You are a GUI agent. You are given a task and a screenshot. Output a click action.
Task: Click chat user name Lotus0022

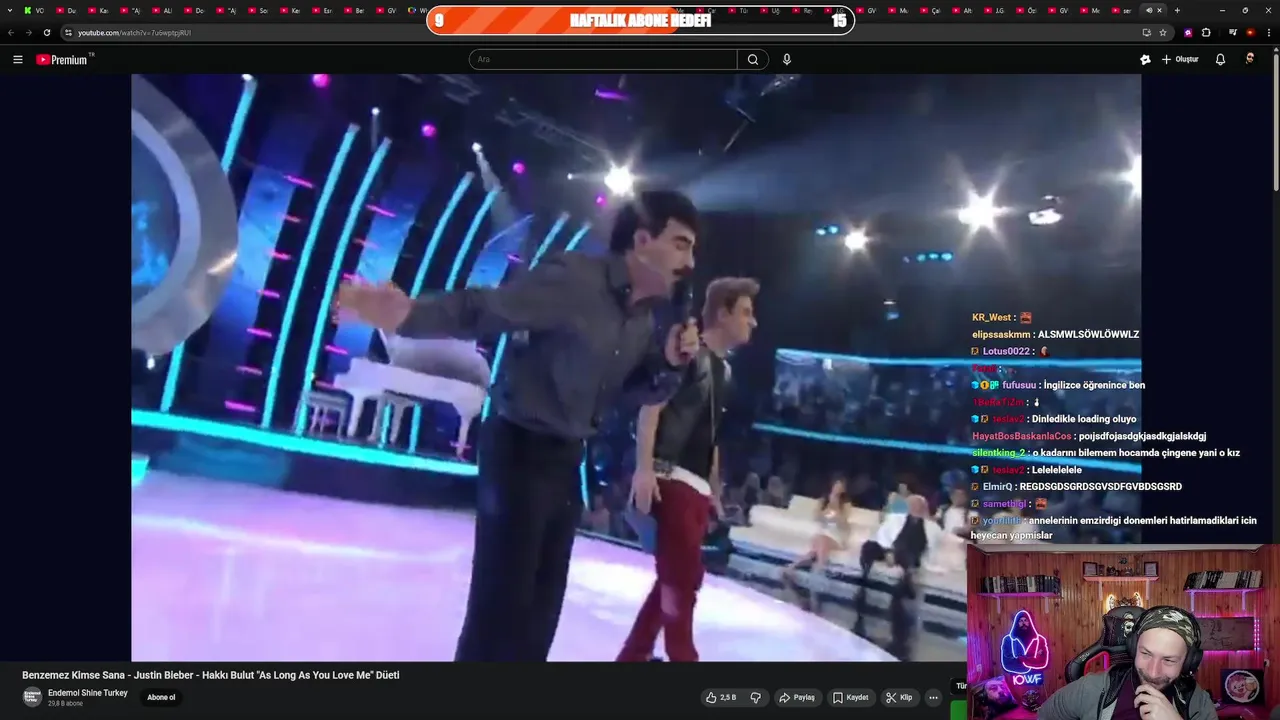pyautogui.click(x=1005, y=351)
